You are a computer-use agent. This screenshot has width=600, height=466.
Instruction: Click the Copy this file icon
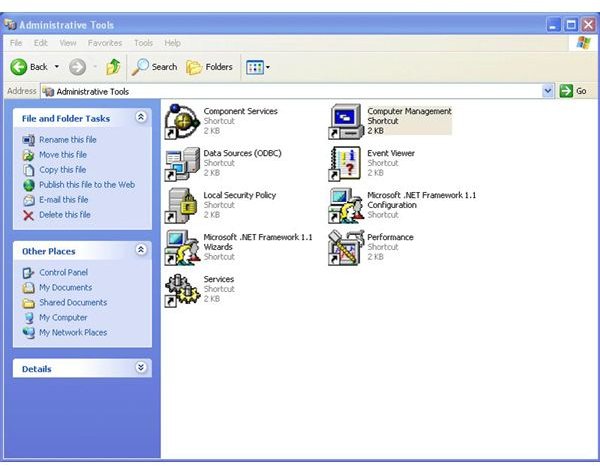click(x=29, y=170)
